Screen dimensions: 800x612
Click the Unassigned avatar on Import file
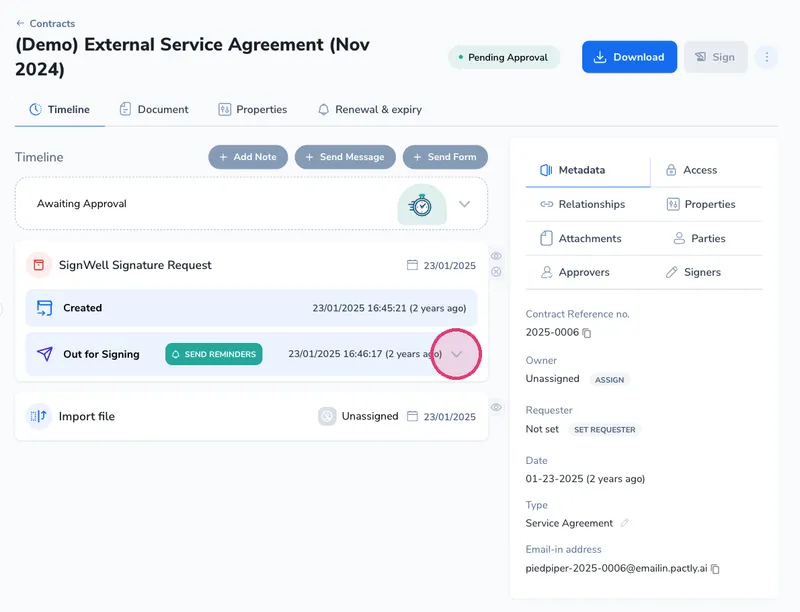point(327,416)
